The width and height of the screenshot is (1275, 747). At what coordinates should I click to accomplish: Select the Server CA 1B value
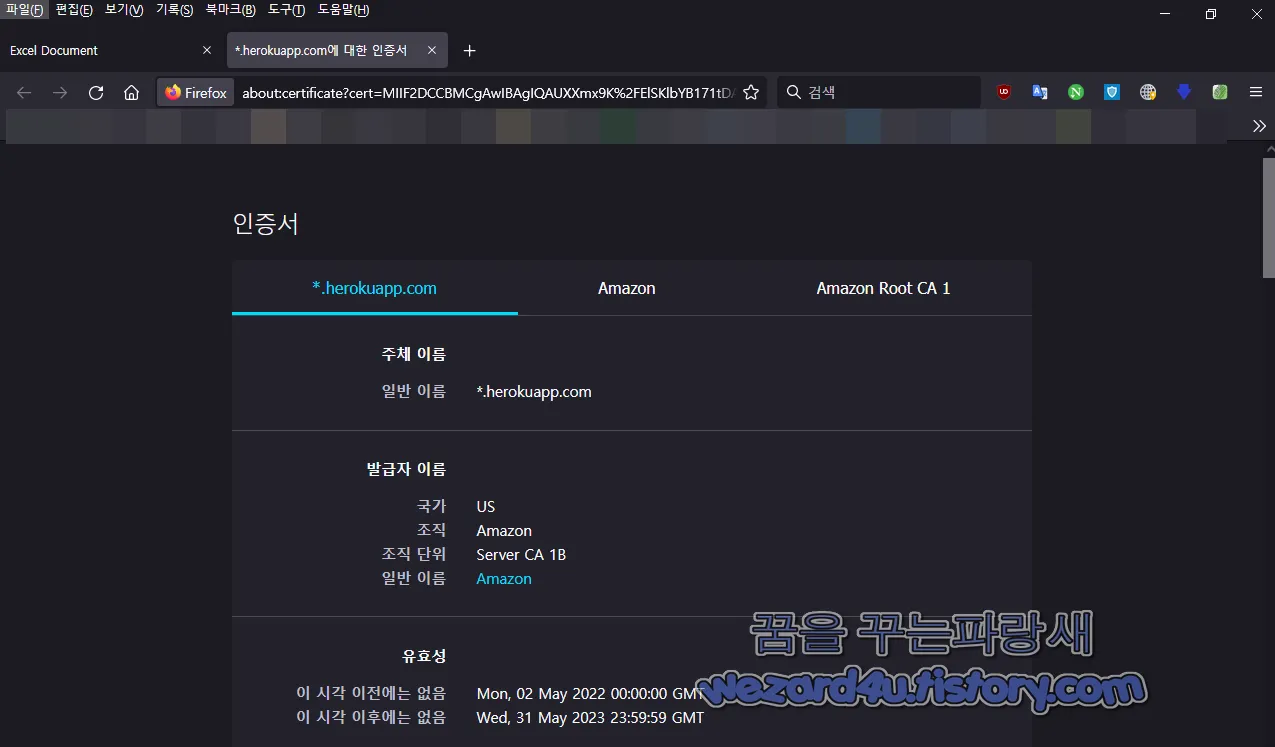click(521, 555)
